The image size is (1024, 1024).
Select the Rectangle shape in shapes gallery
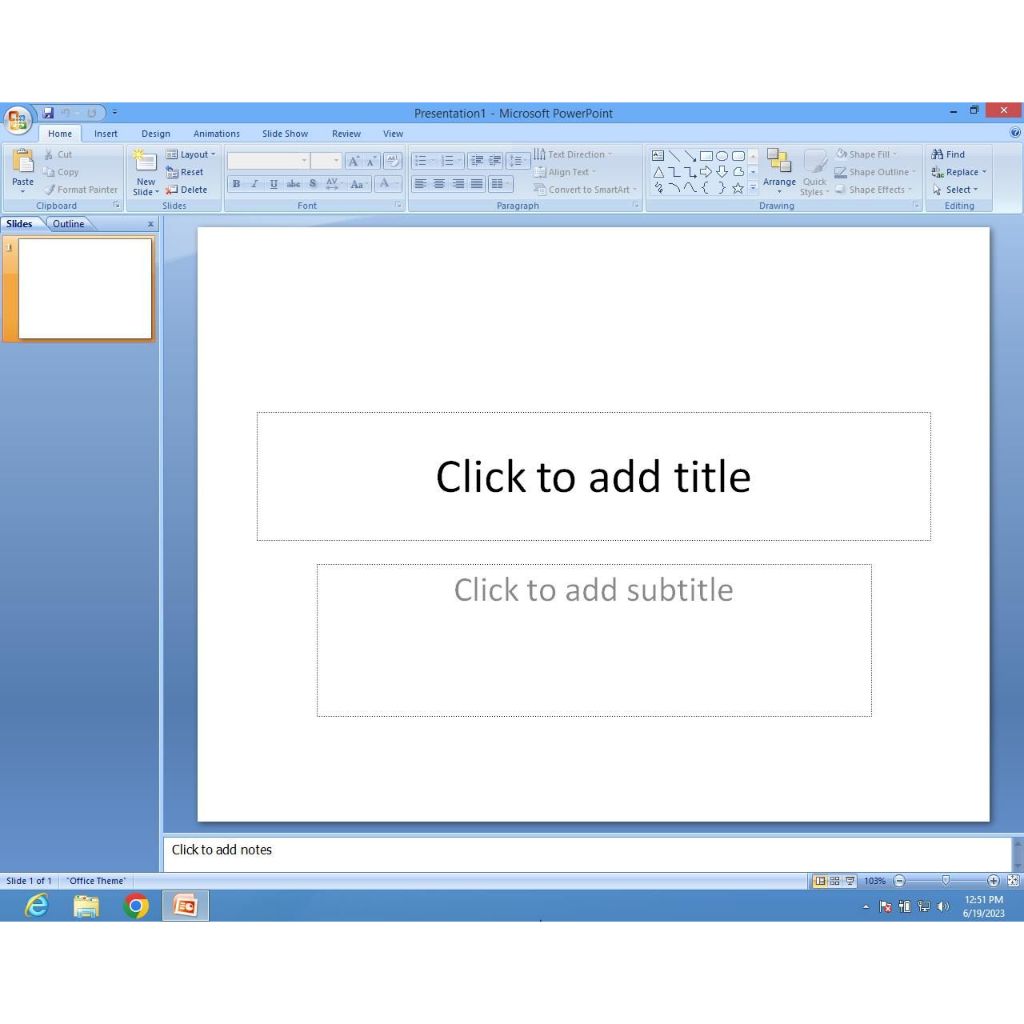[706, 155]
